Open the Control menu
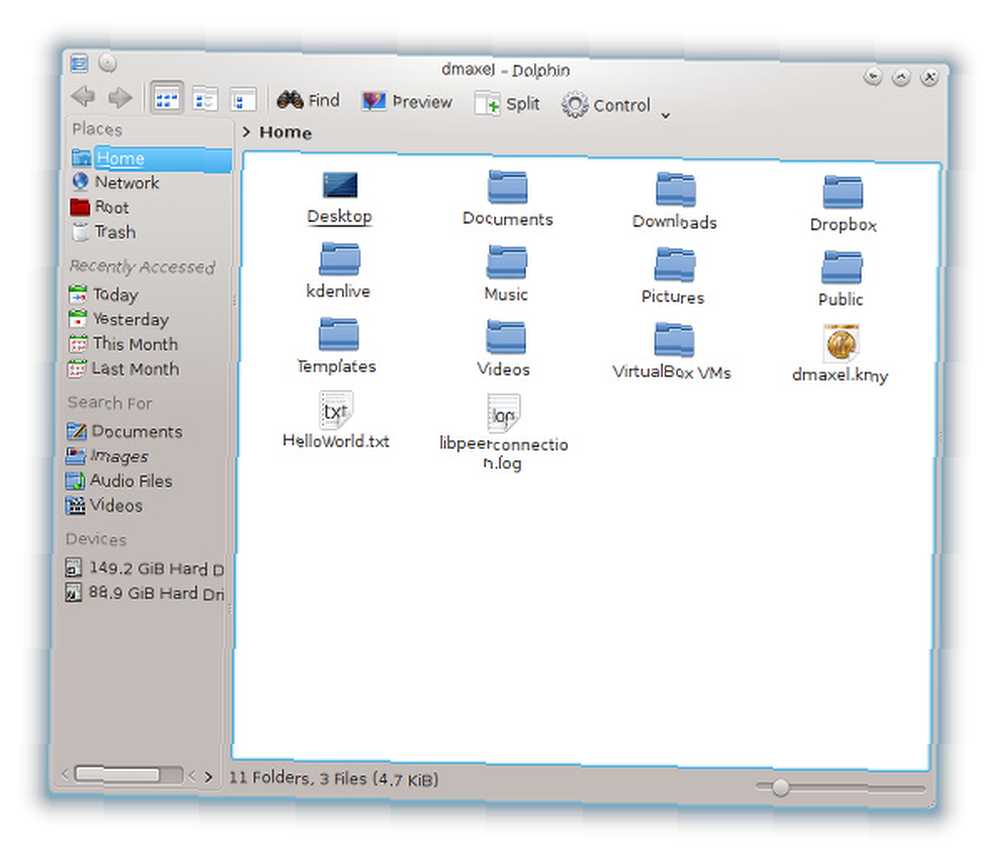This screenshot has height=859, width=1000. pyautogui.click(x=606, y=105)
